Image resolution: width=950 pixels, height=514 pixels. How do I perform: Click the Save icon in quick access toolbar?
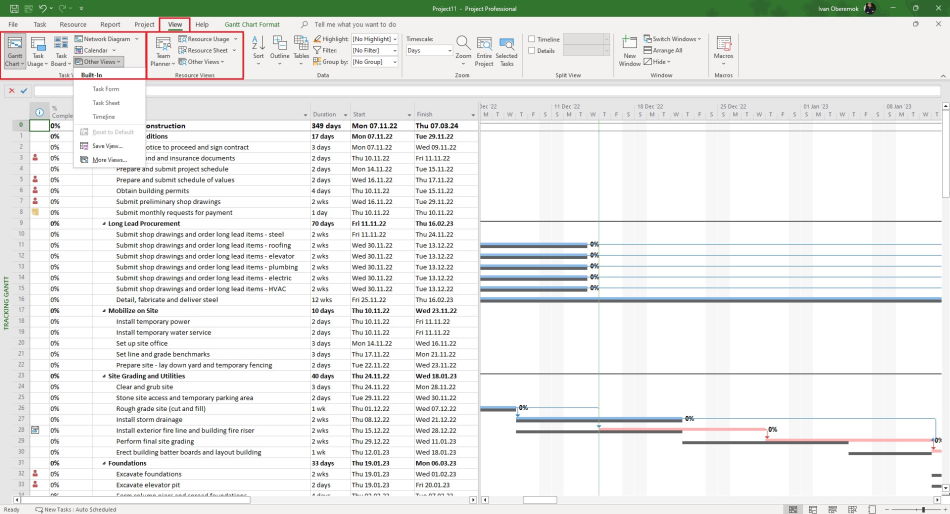click(x=14, y=8)
